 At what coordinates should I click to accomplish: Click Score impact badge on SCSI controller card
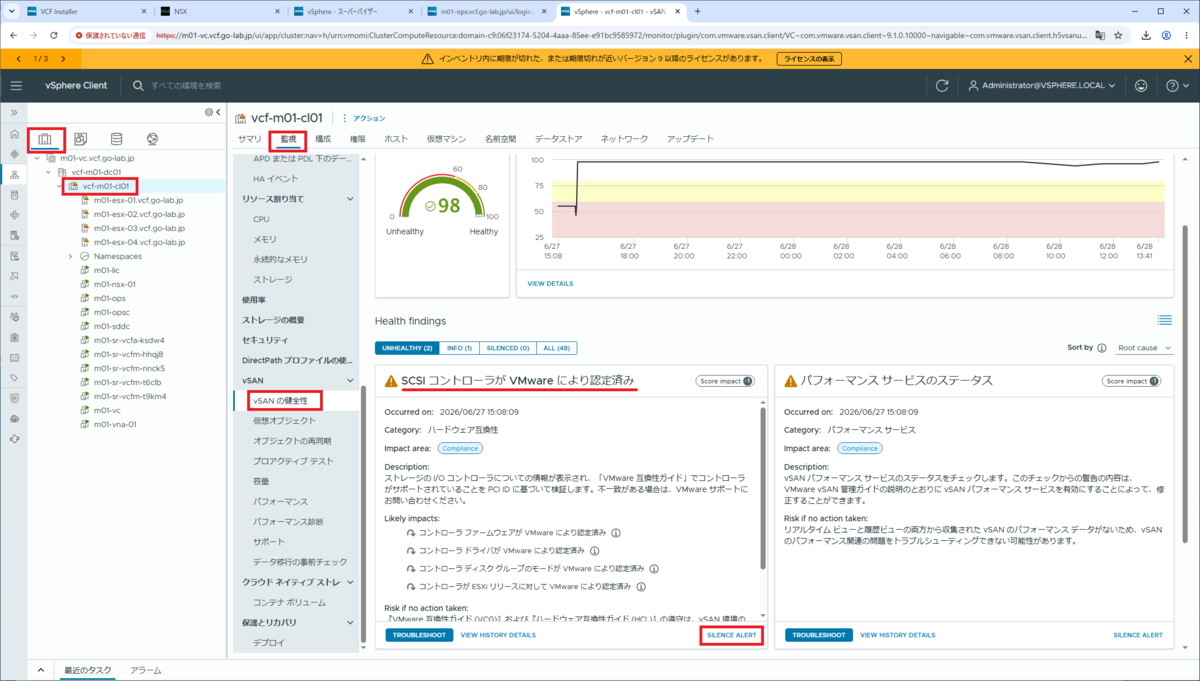(x=725, y=381)
